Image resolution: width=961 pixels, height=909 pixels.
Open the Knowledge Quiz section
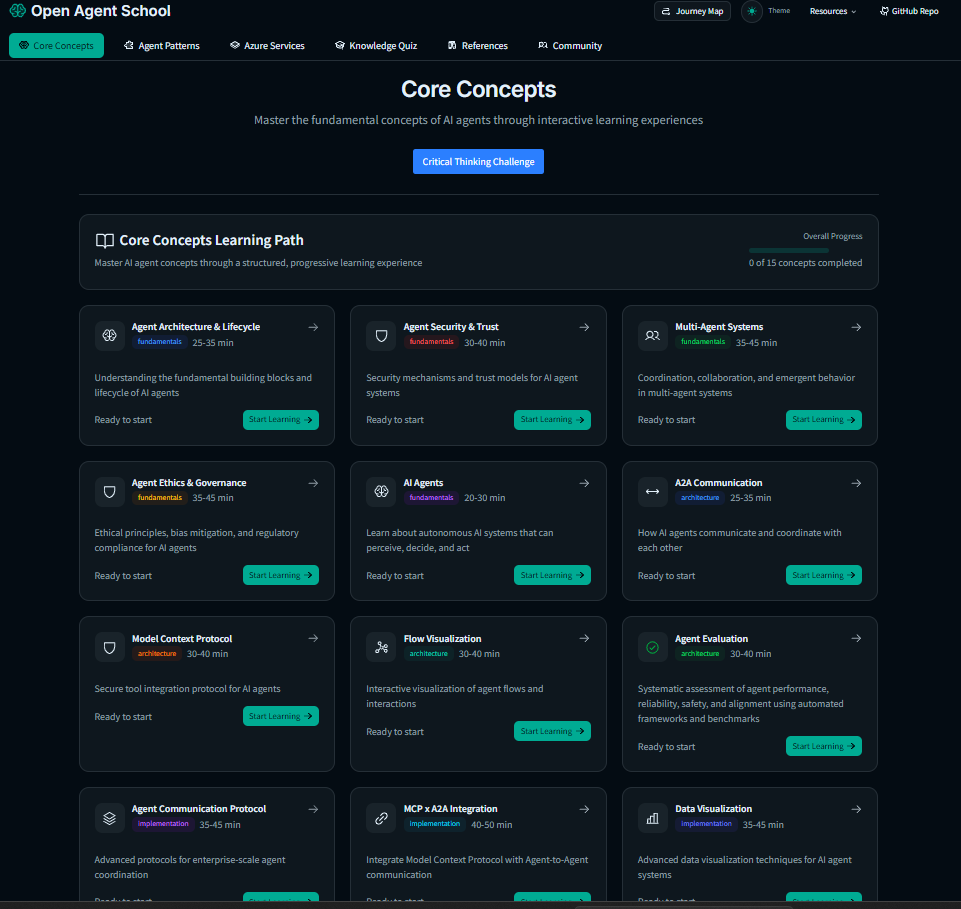pos(376,45)
